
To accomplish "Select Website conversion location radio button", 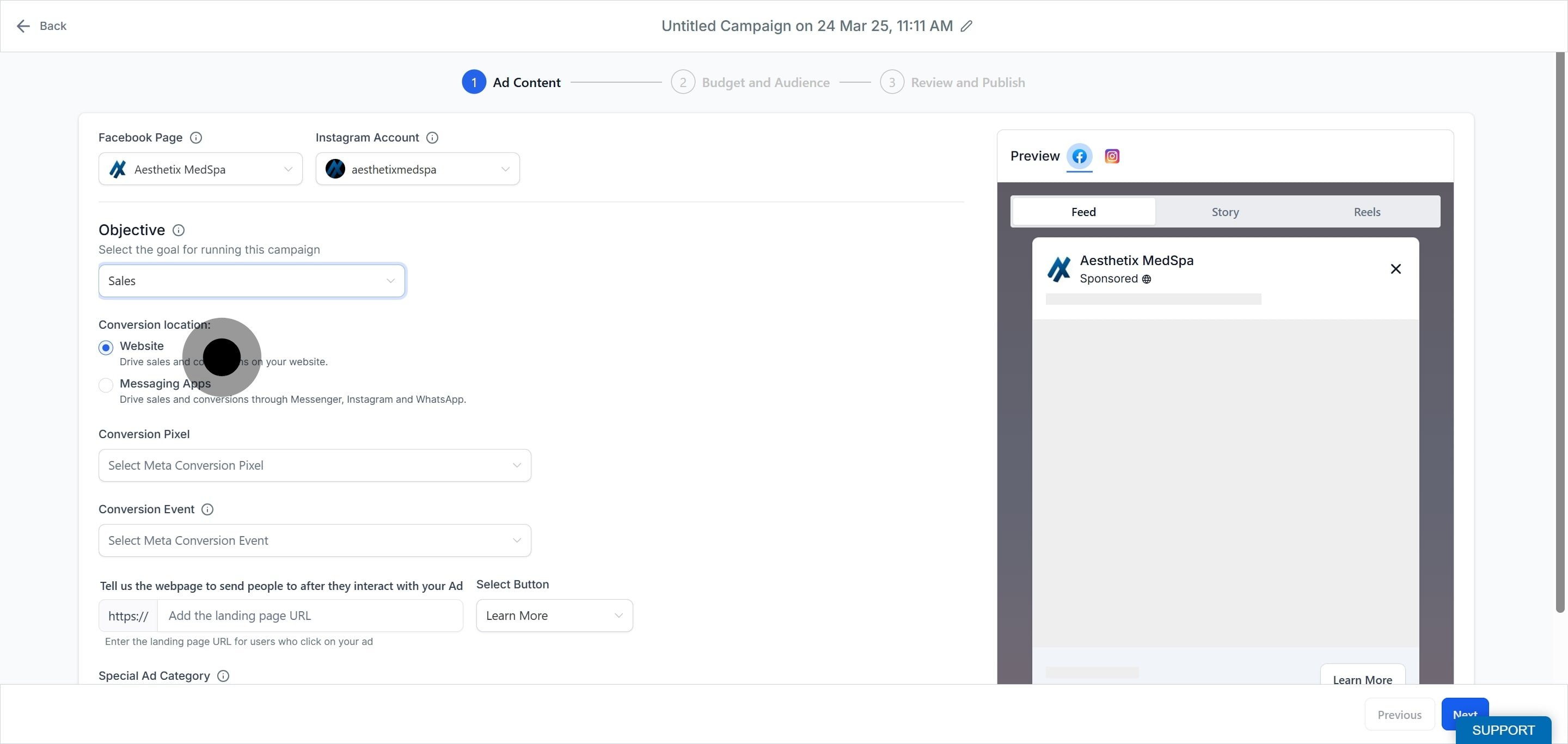I will tap(106, 347).
